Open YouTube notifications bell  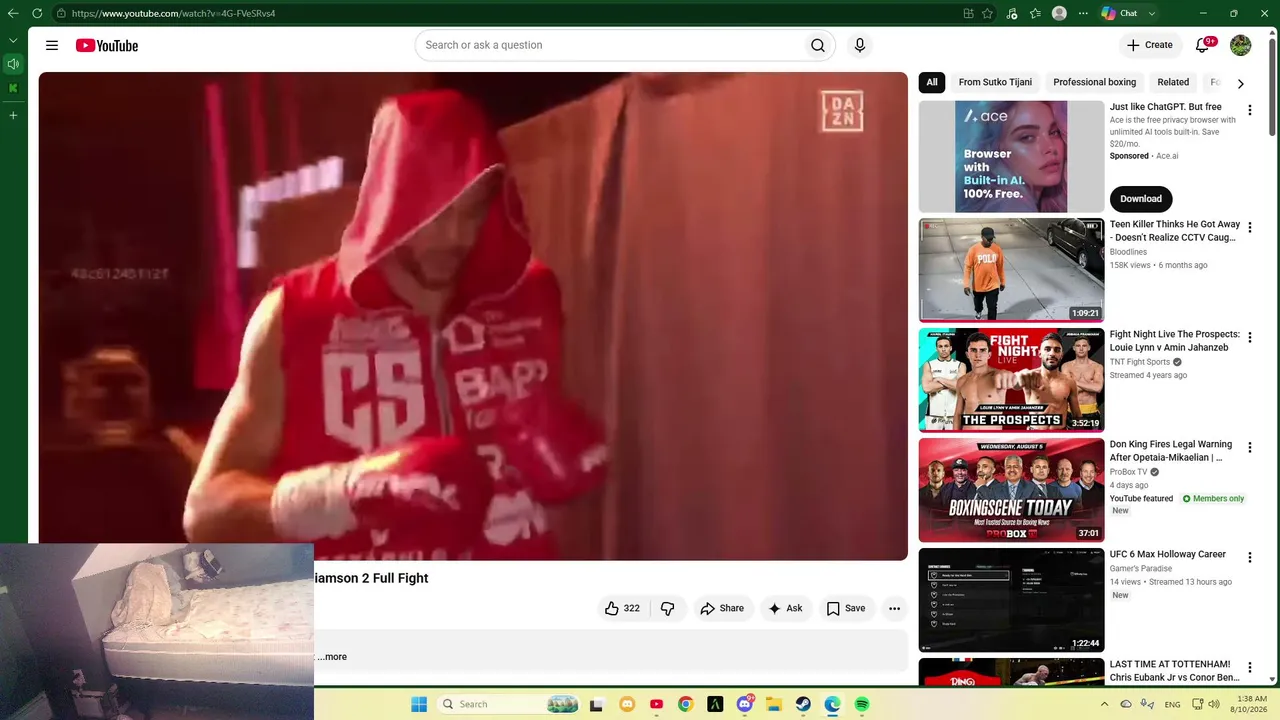point(1203,45)
